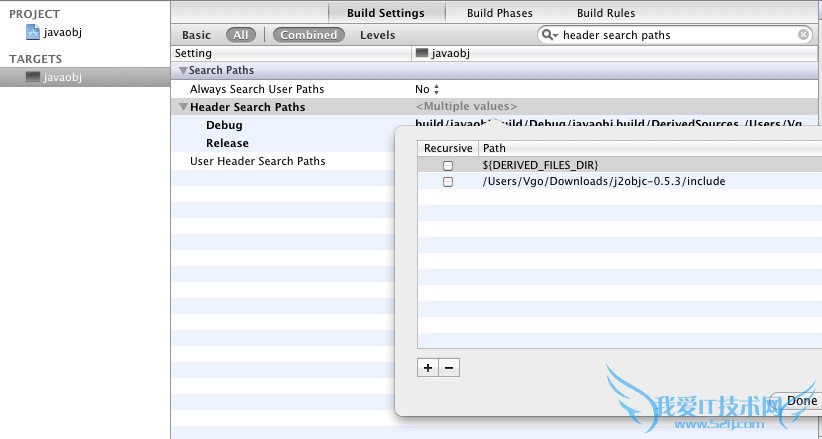
Task: Click the javaobj column header target icon
Action: click(422, 53)
